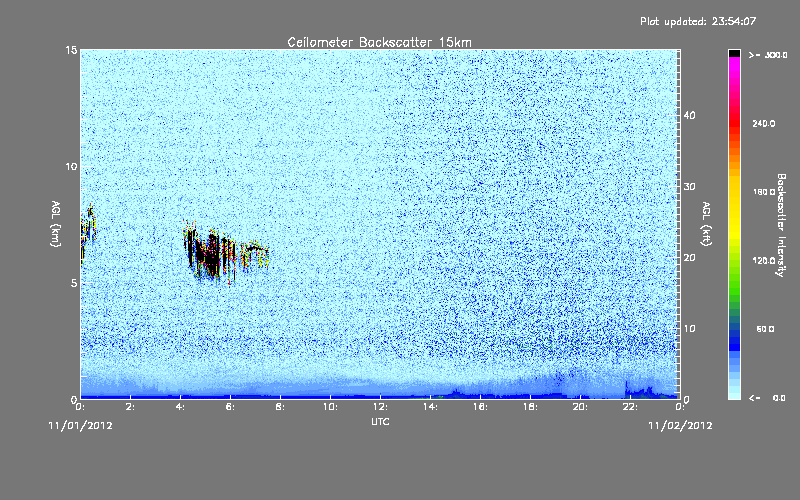Click the "Backscatter Intensity" colorbar title
The image size is (800, 500).
click(781, 225)
